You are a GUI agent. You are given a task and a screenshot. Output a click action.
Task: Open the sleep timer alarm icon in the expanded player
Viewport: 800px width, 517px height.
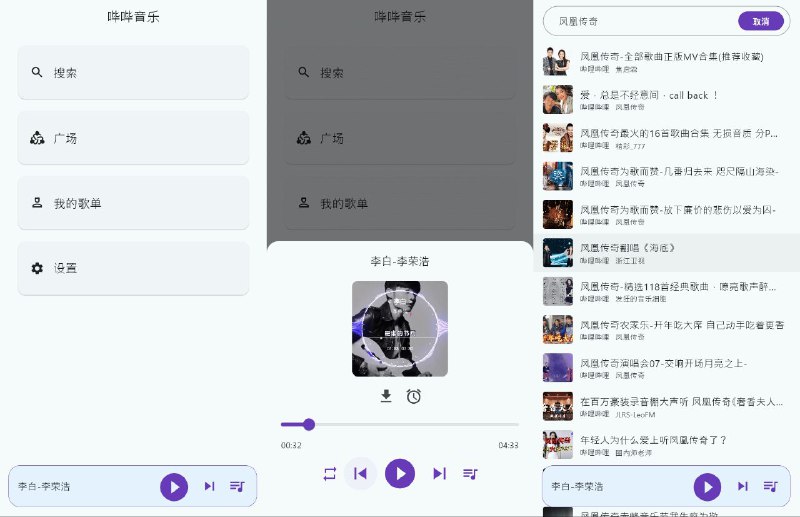pyautogui.click(x=414, y=396)
